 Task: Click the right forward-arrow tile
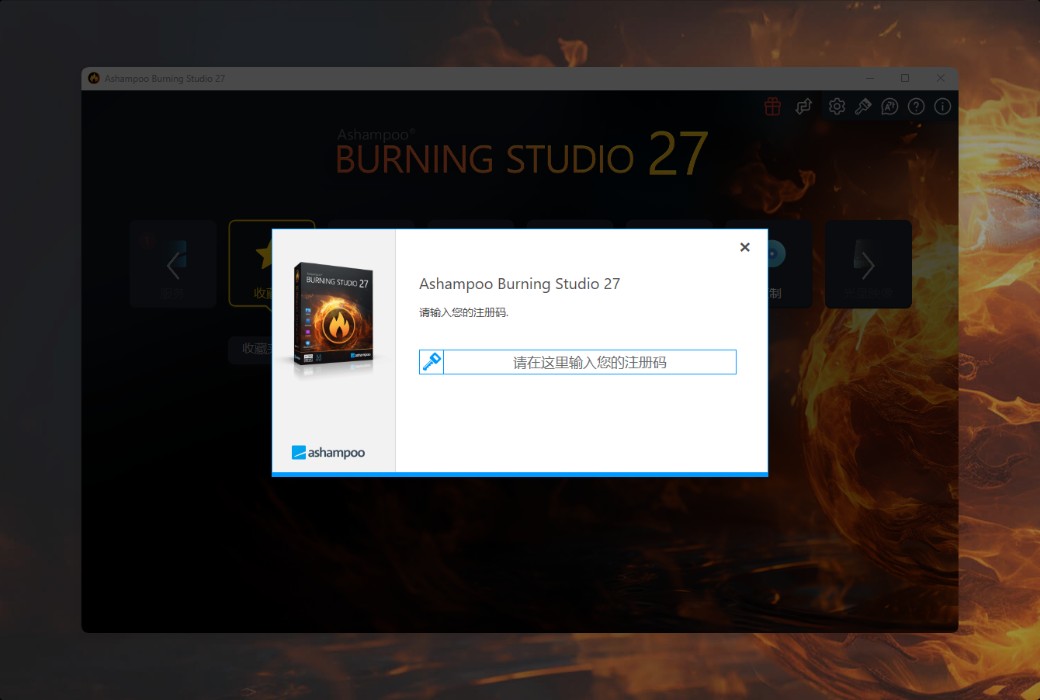pos(868,263)
